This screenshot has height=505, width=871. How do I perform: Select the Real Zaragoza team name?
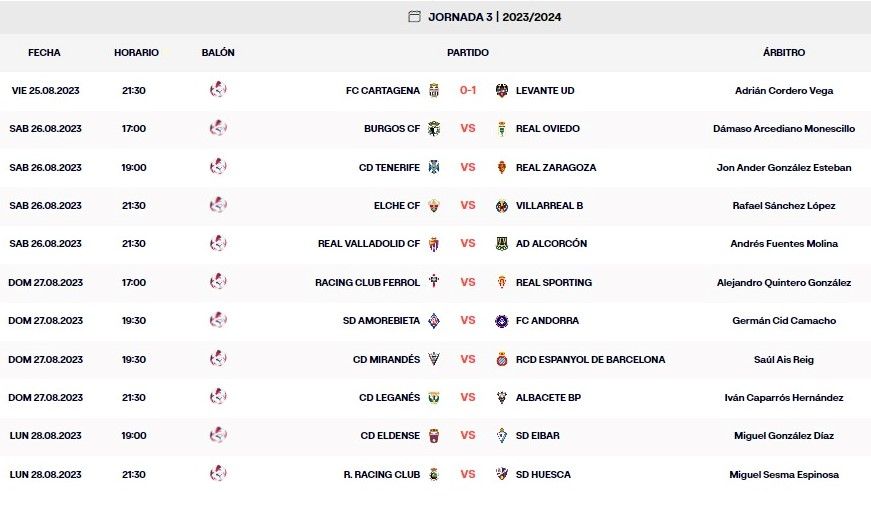click(x=555, y=167)
